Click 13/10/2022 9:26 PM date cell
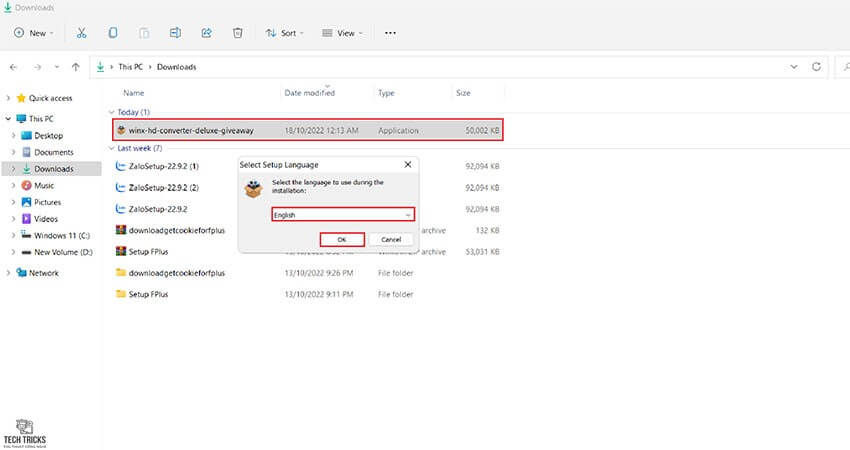 (x=319, y=273)
